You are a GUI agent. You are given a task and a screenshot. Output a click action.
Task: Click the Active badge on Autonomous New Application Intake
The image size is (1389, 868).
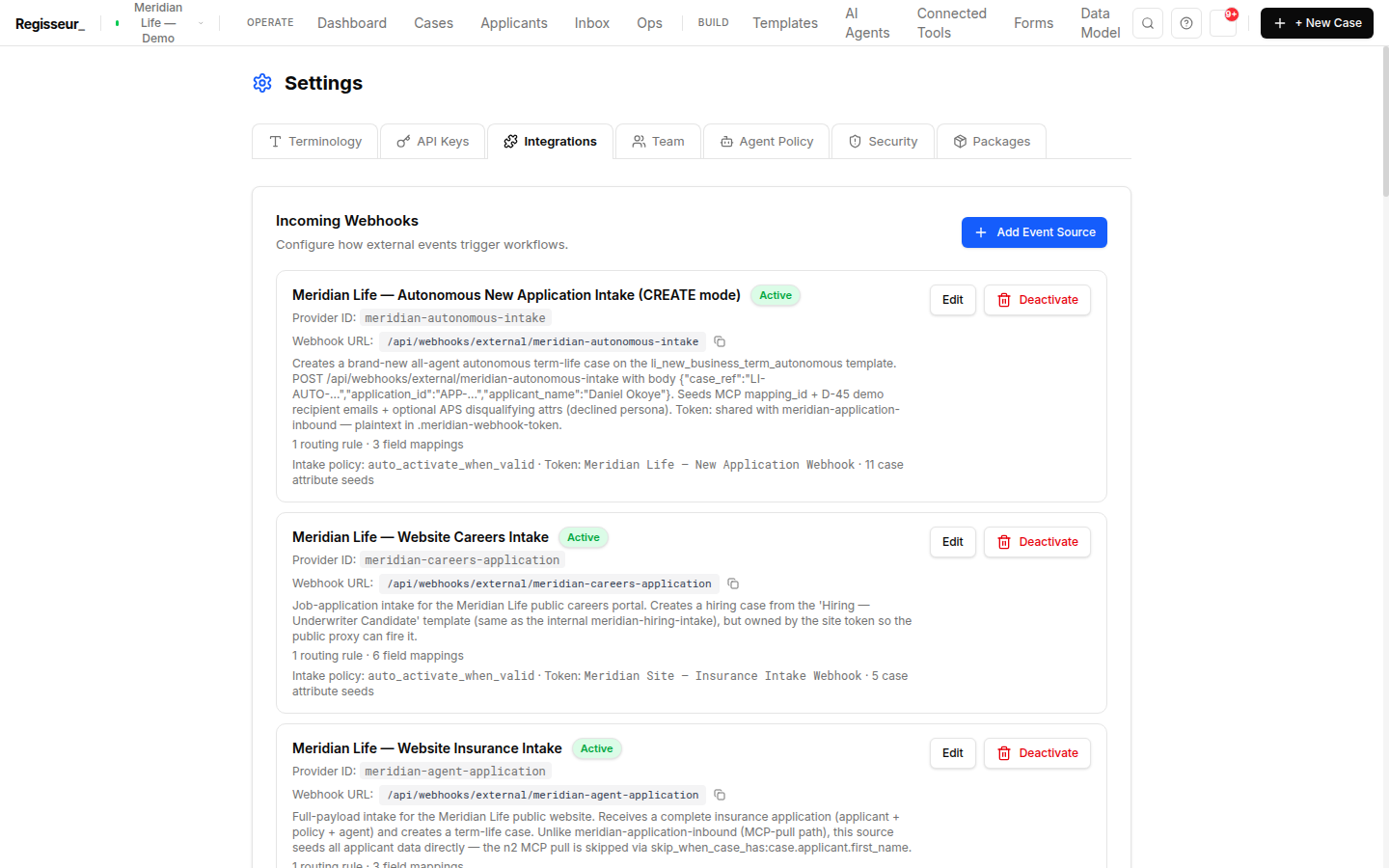coord(776,295)
